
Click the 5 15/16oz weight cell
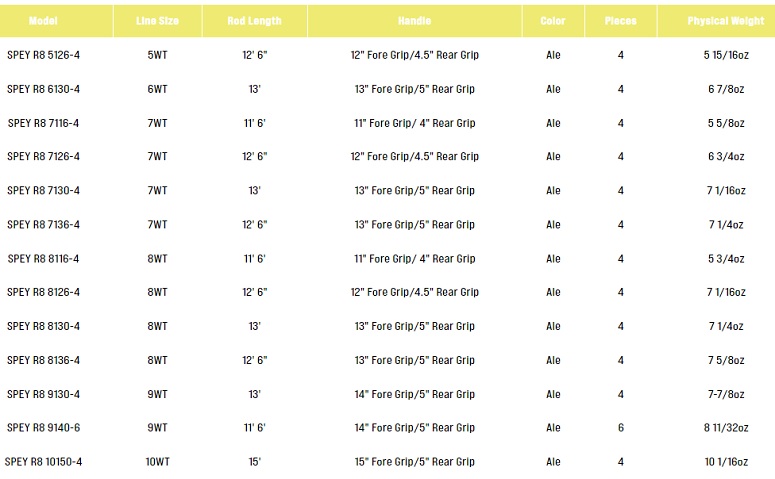tap(726, 55)
